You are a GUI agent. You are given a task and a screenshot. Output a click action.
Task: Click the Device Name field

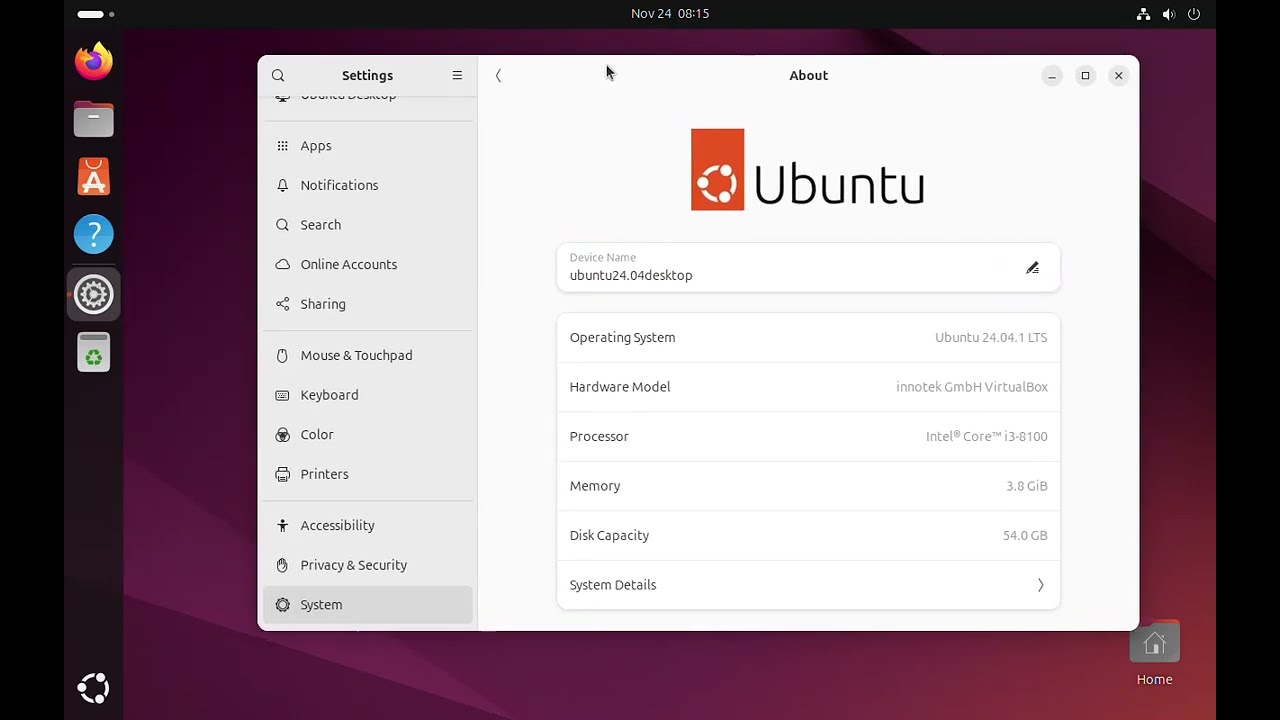click(x=808, y=267)
